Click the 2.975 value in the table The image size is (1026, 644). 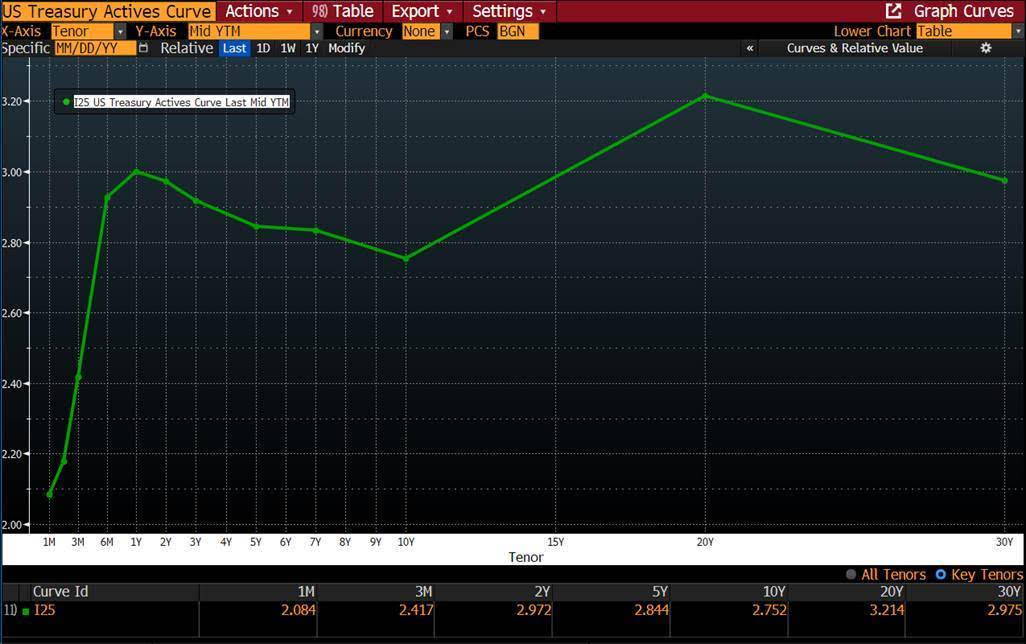pyautogui.click(x=1004, y=610)
